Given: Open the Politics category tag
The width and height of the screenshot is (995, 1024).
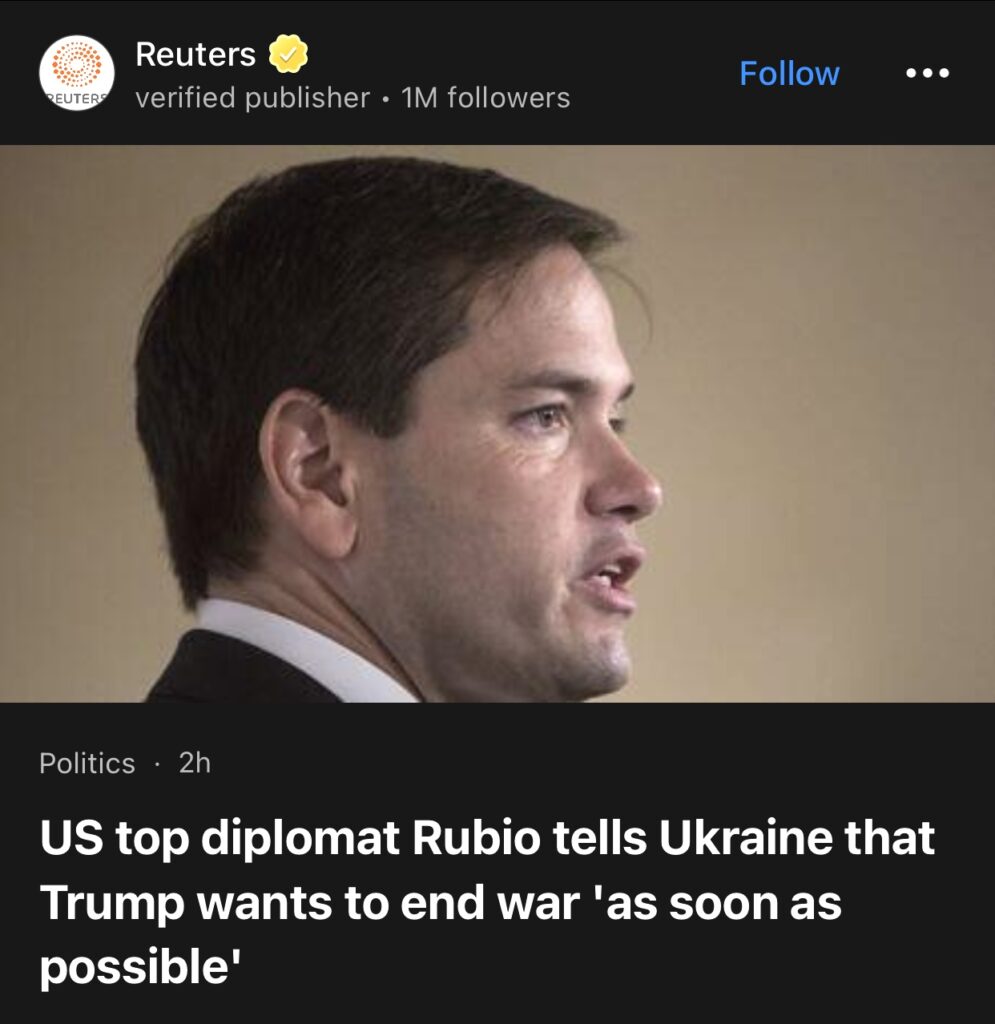Looking at the screenshot, I should point(87,763).
